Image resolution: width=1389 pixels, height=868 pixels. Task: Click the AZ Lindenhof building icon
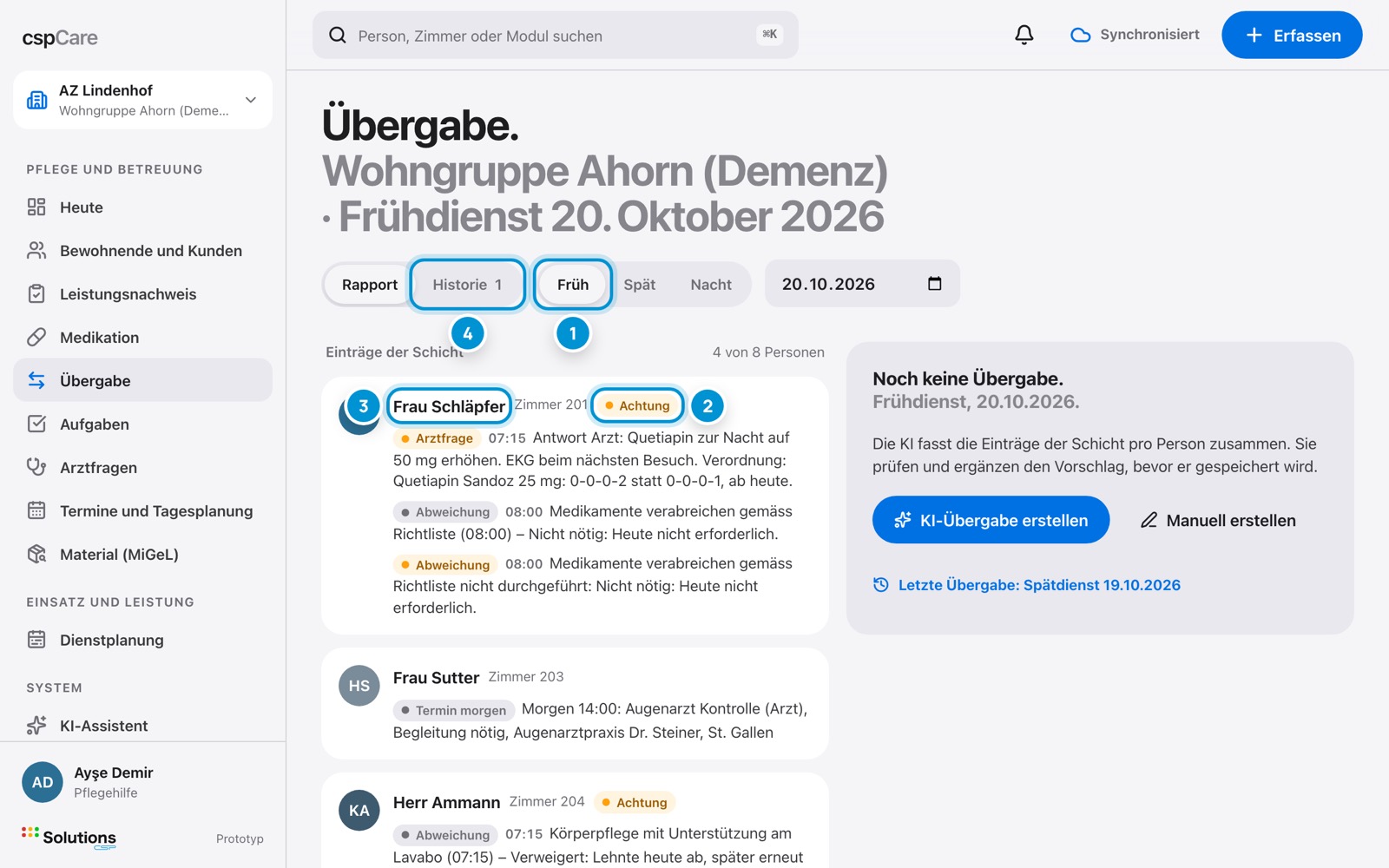[x=37, y=100]
